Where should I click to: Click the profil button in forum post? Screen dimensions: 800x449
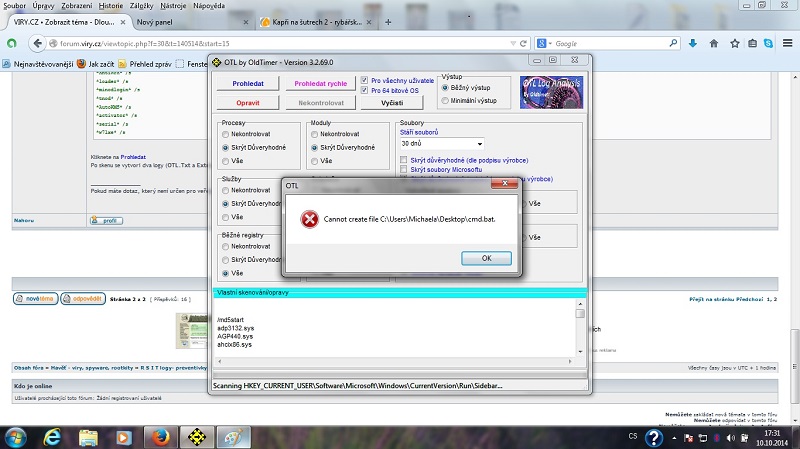[x=106, y=220]
